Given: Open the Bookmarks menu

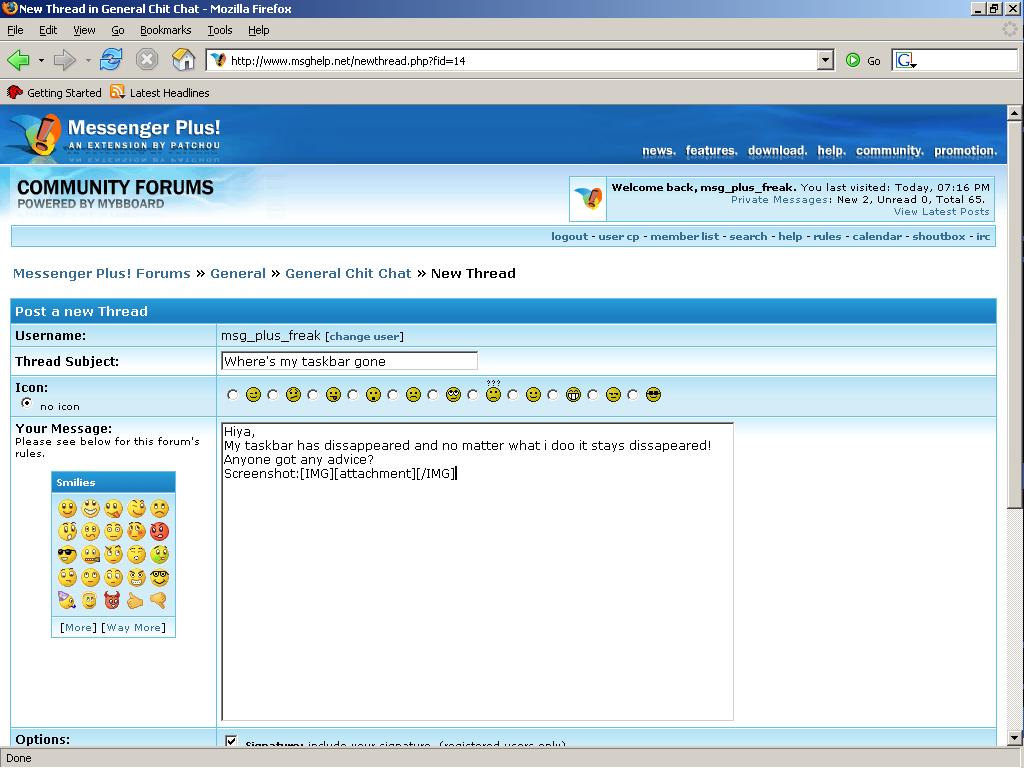Looking at the screenshot, I should (x=165, y=30).
